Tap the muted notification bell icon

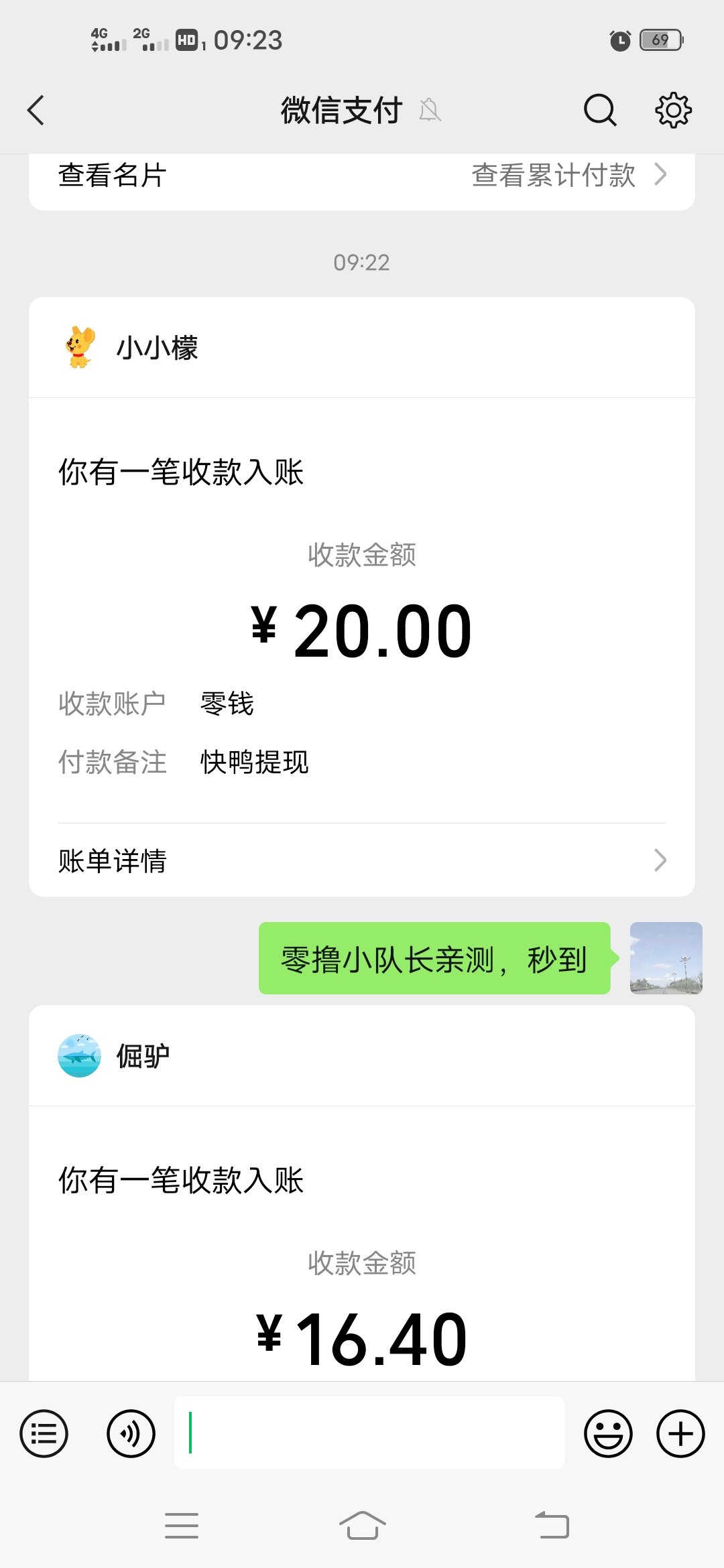pos(430,110)
